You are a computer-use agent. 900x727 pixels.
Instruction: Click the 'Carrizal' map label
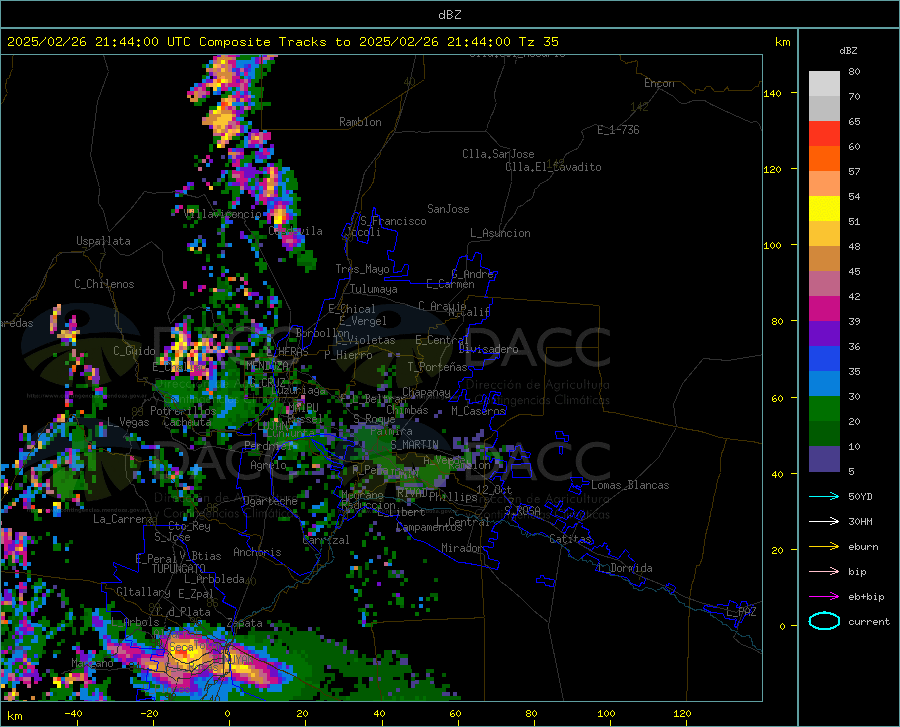click(x=325, y=540)
